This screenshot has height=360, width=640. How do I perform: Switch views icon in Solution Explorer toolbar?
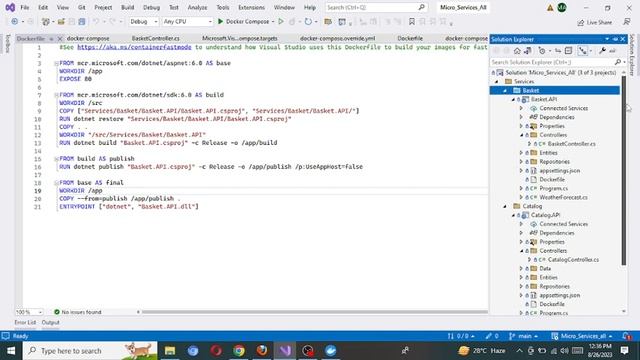click(527, 51)
